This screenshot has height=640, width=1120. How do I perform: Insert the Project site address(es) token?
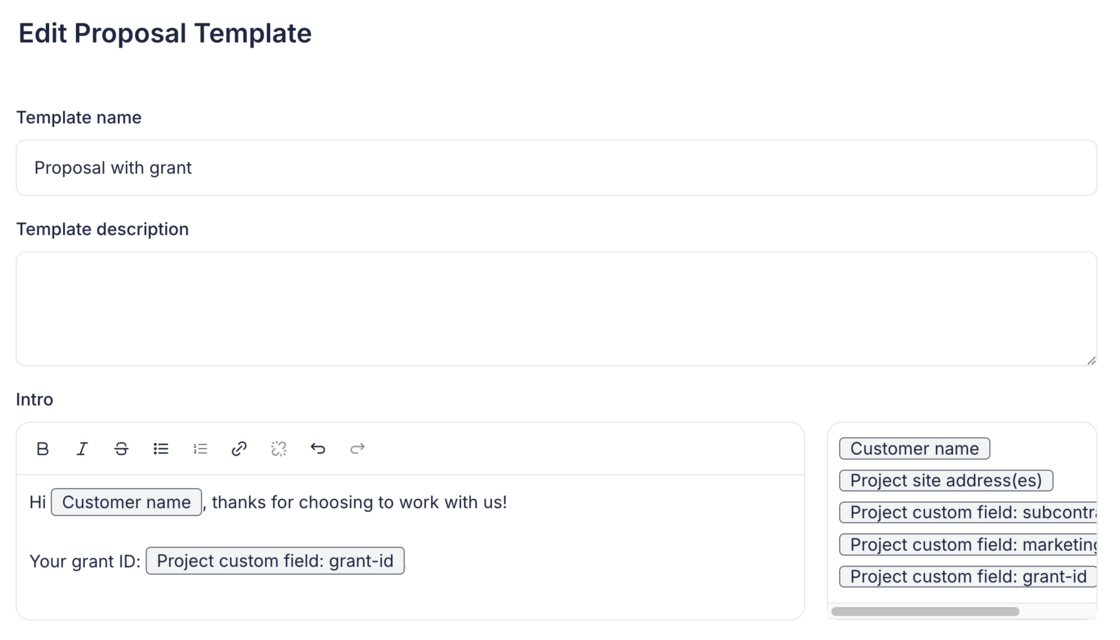click(x=946, y=480)
